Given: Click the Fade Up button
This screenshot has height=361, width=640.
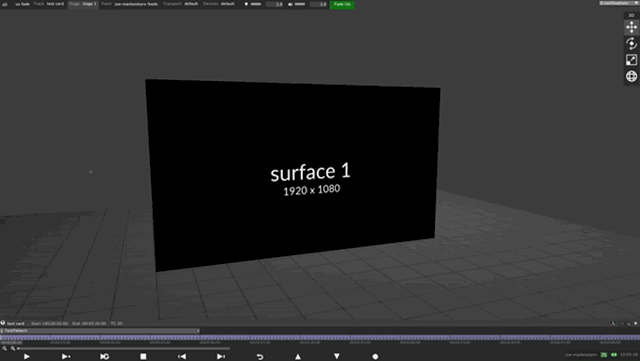Looking at the screenshot, I should (x=342, y=4).
